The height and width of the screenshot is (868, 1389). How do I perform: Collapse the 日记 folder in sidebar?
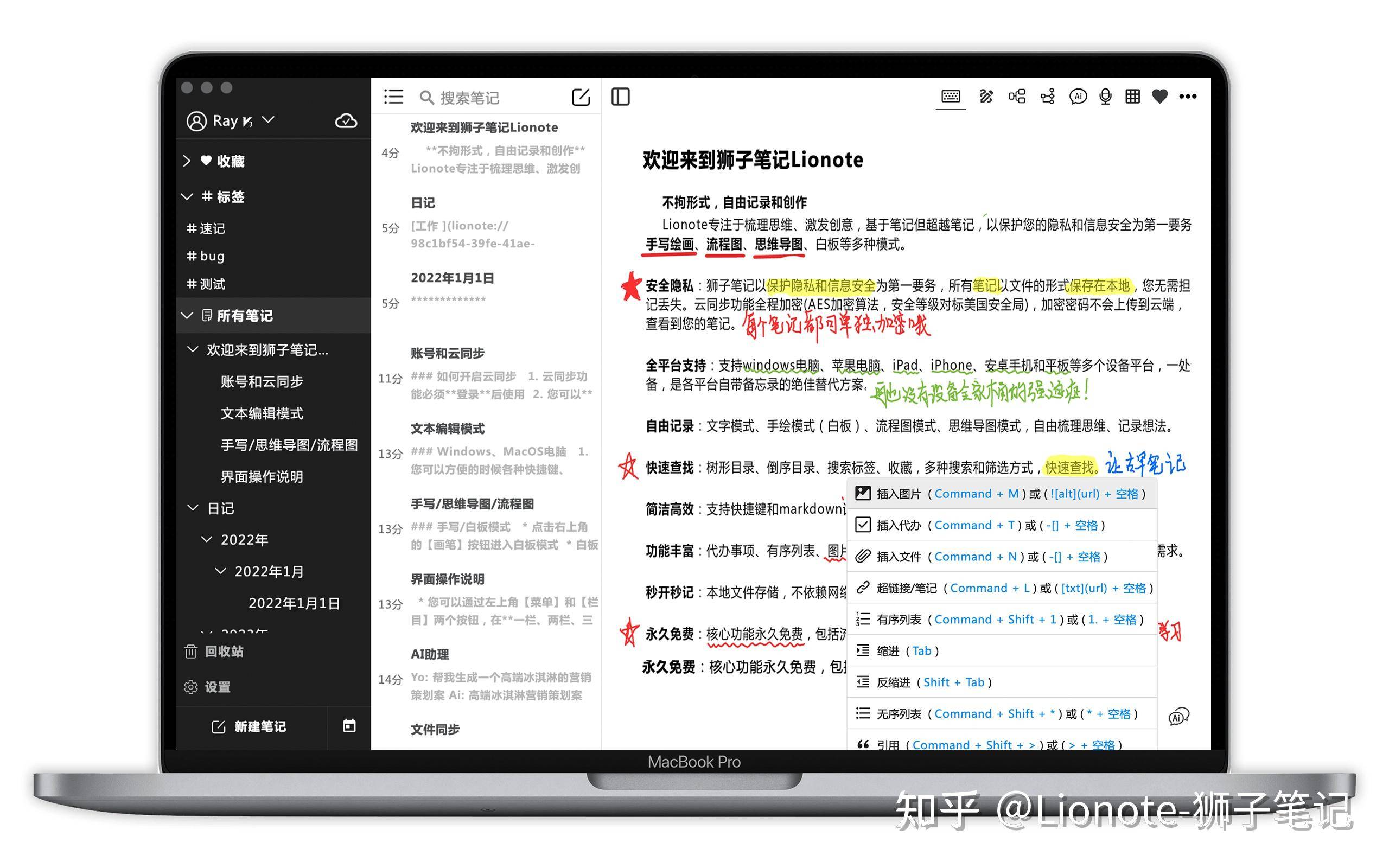[193, 507]
